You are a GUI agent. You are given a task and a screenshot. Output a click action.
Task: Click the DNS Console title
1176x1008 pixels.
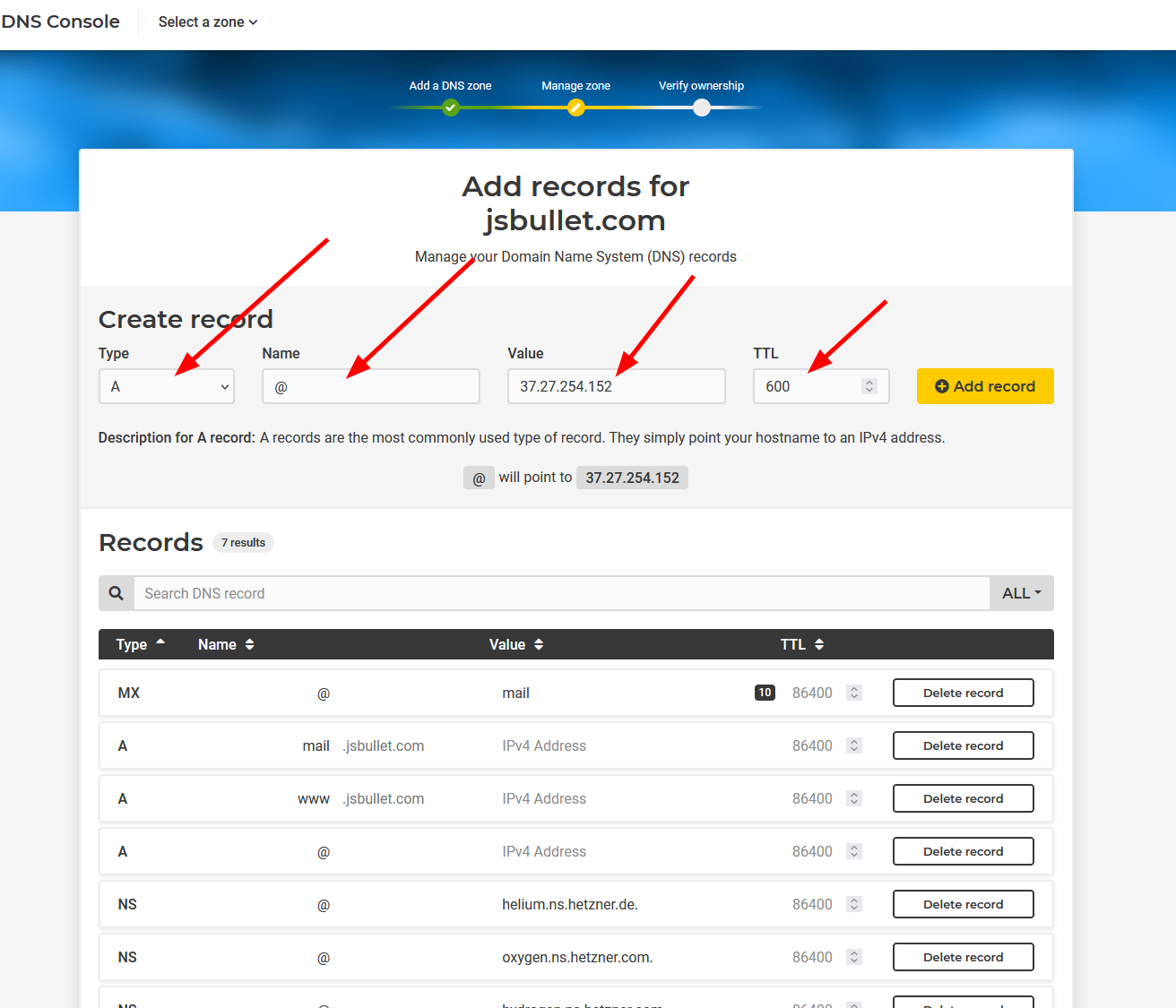61,22
